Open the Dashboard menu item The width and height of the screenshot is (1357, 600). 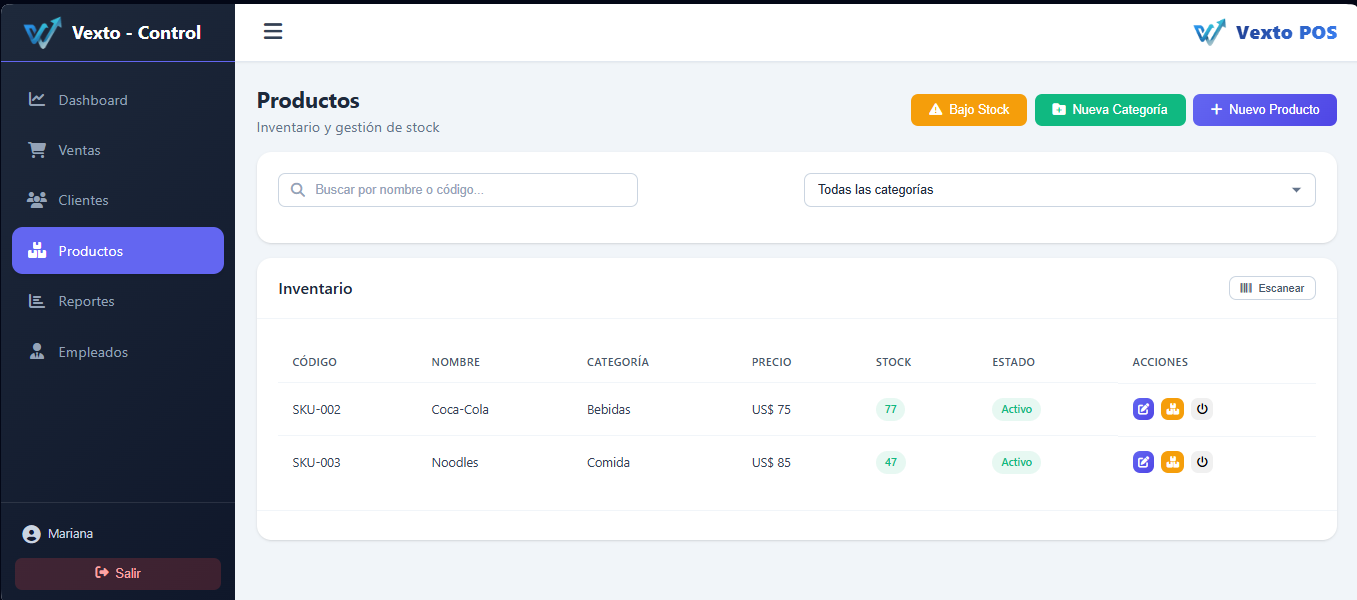[118, 100]
